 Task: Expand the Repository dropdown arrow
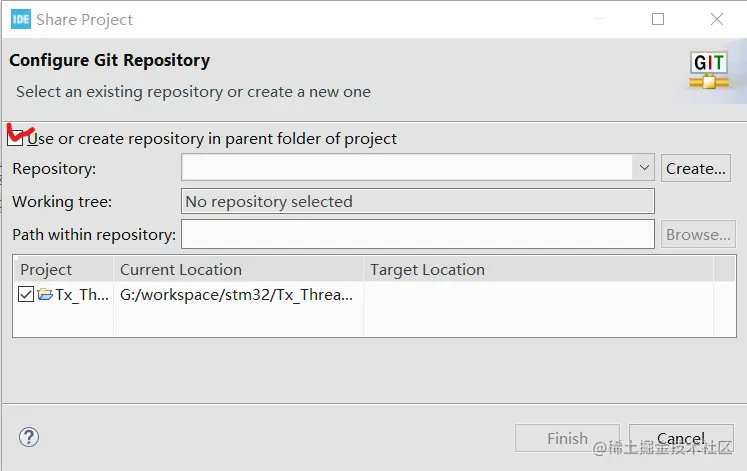click(644, 168)
